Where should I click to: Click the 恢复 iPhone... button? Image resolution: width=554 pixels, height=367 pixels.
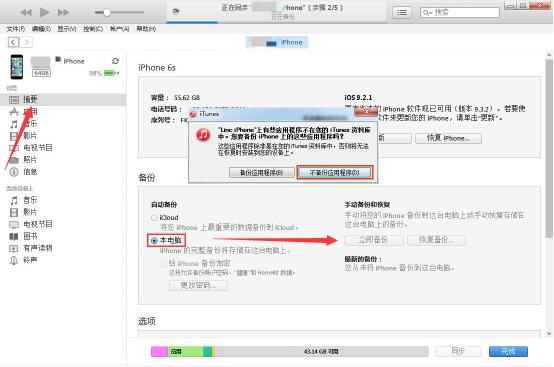pos(448,138)
